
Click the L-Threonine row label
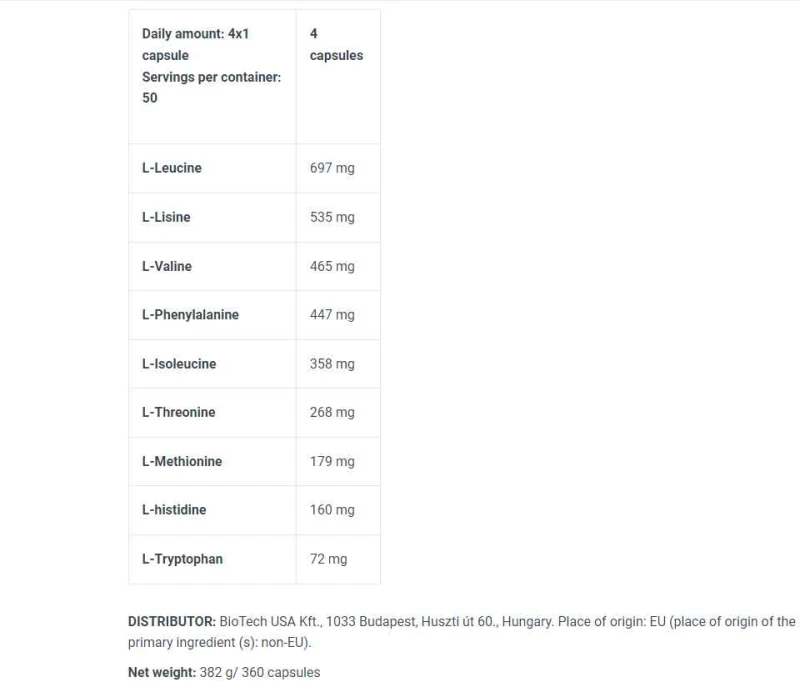click(179, 412)
